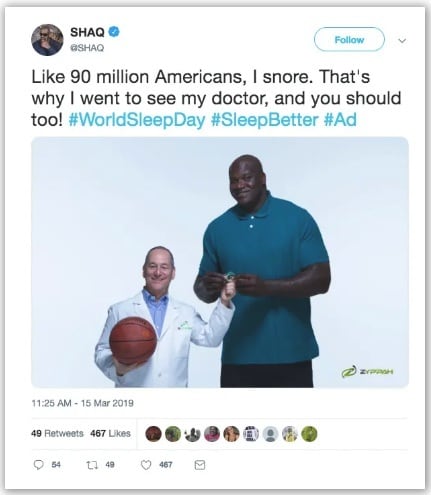Open the SHAQ profile avatar
The width and height of the screenshot is (431, 495).
[47, 40]
